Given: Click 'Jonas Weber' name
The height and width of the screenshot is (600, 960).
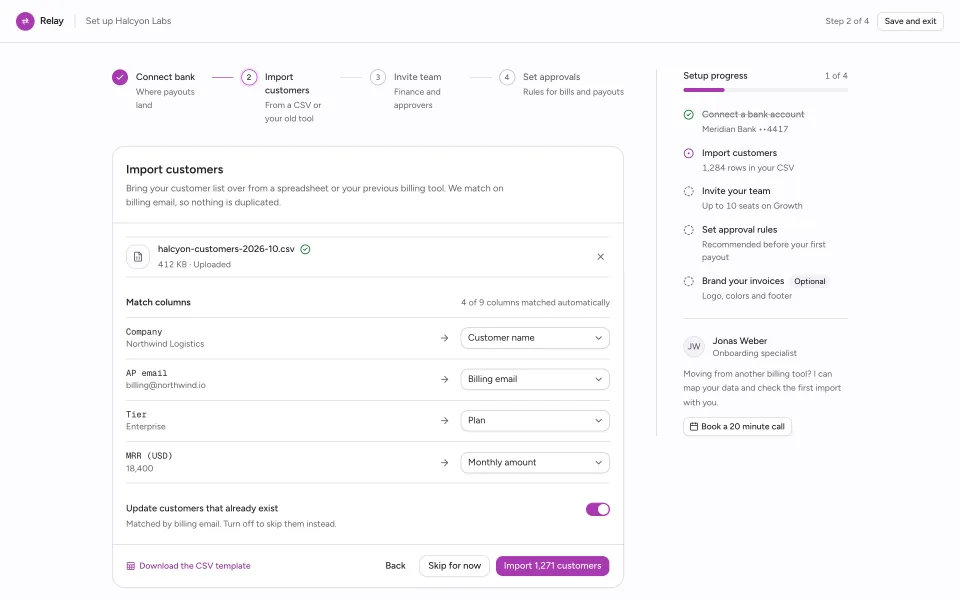Looking at the screenshot, I should pos(740,341).
